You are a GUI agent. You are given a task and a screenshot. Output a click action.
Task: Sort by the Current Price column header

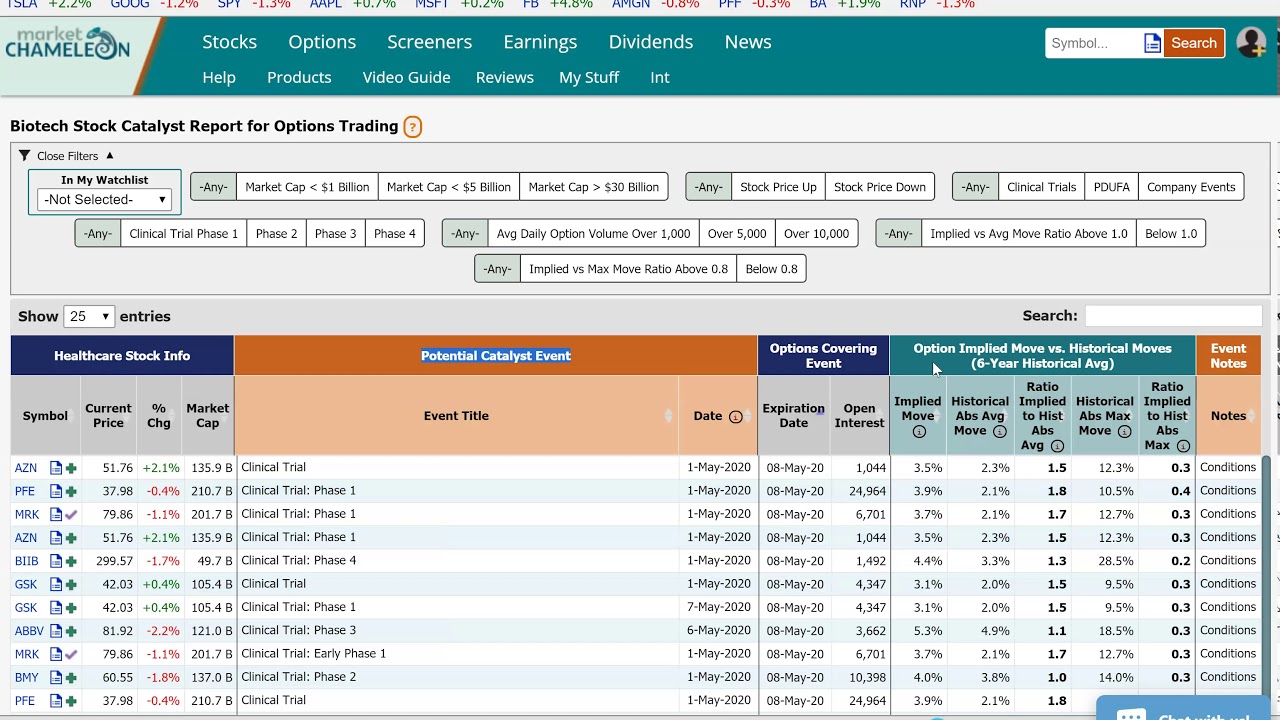pyautogui.click(x=108, y=416)
